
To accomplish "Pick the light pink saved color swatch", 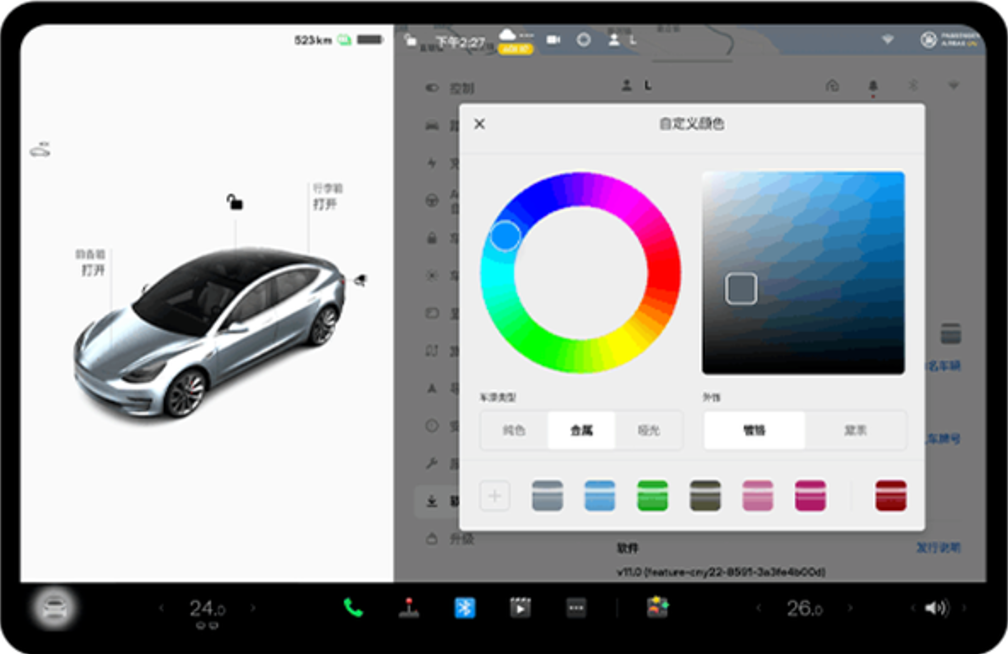I will [758, 496].
